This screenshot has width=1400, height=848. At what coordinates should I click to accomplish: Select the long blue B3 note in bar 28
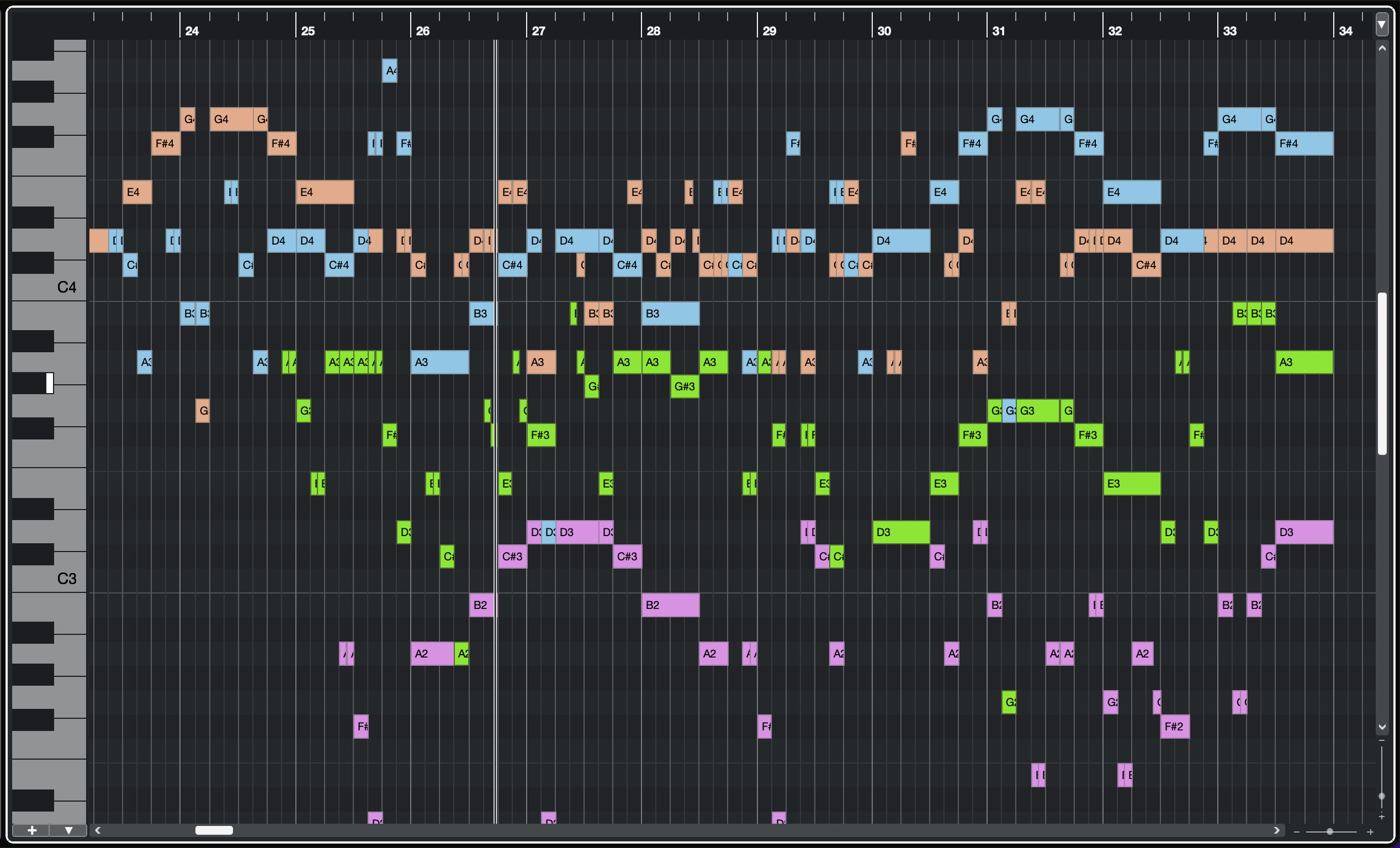tap(670, 314)
